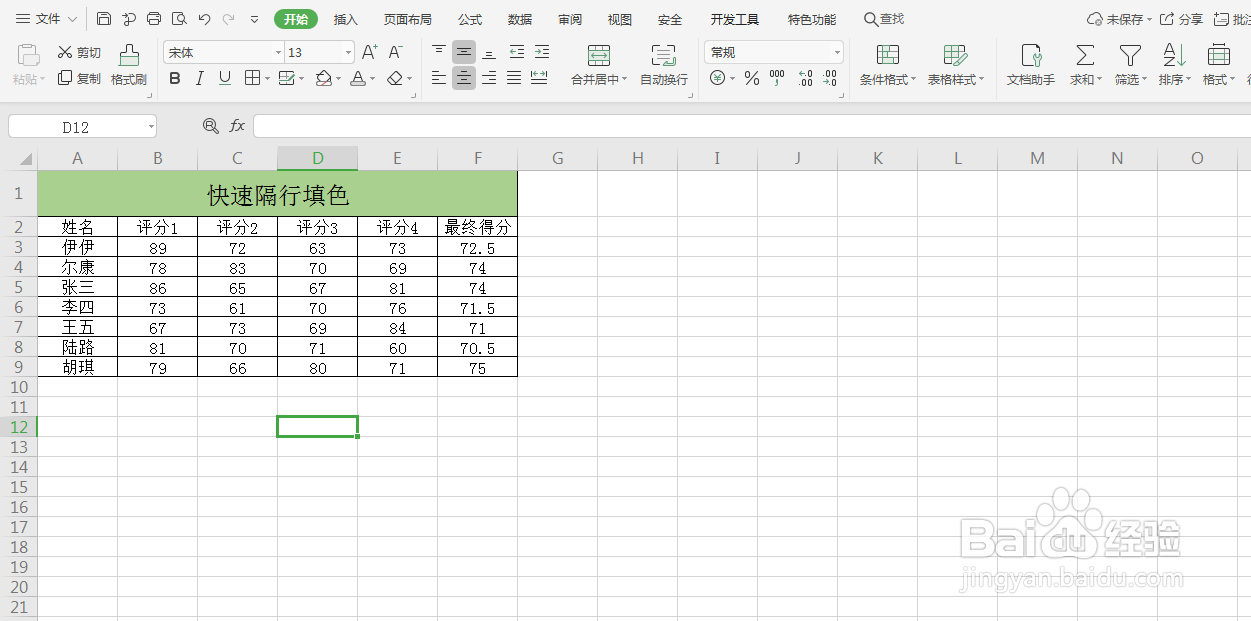Switch to 审阅 tab
The height and width of the screenshot is (621, 1251).
[570, 19]
